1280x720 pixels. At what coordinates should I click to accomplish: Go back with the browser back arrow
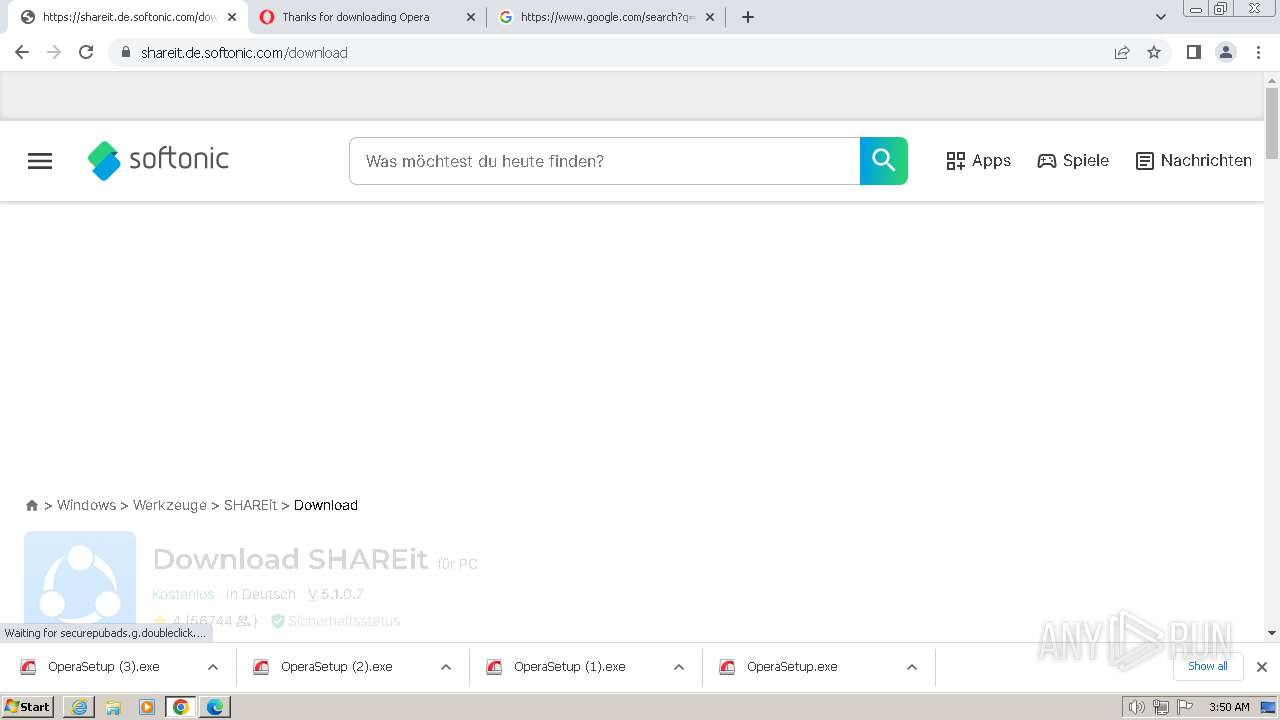(22, 52)
